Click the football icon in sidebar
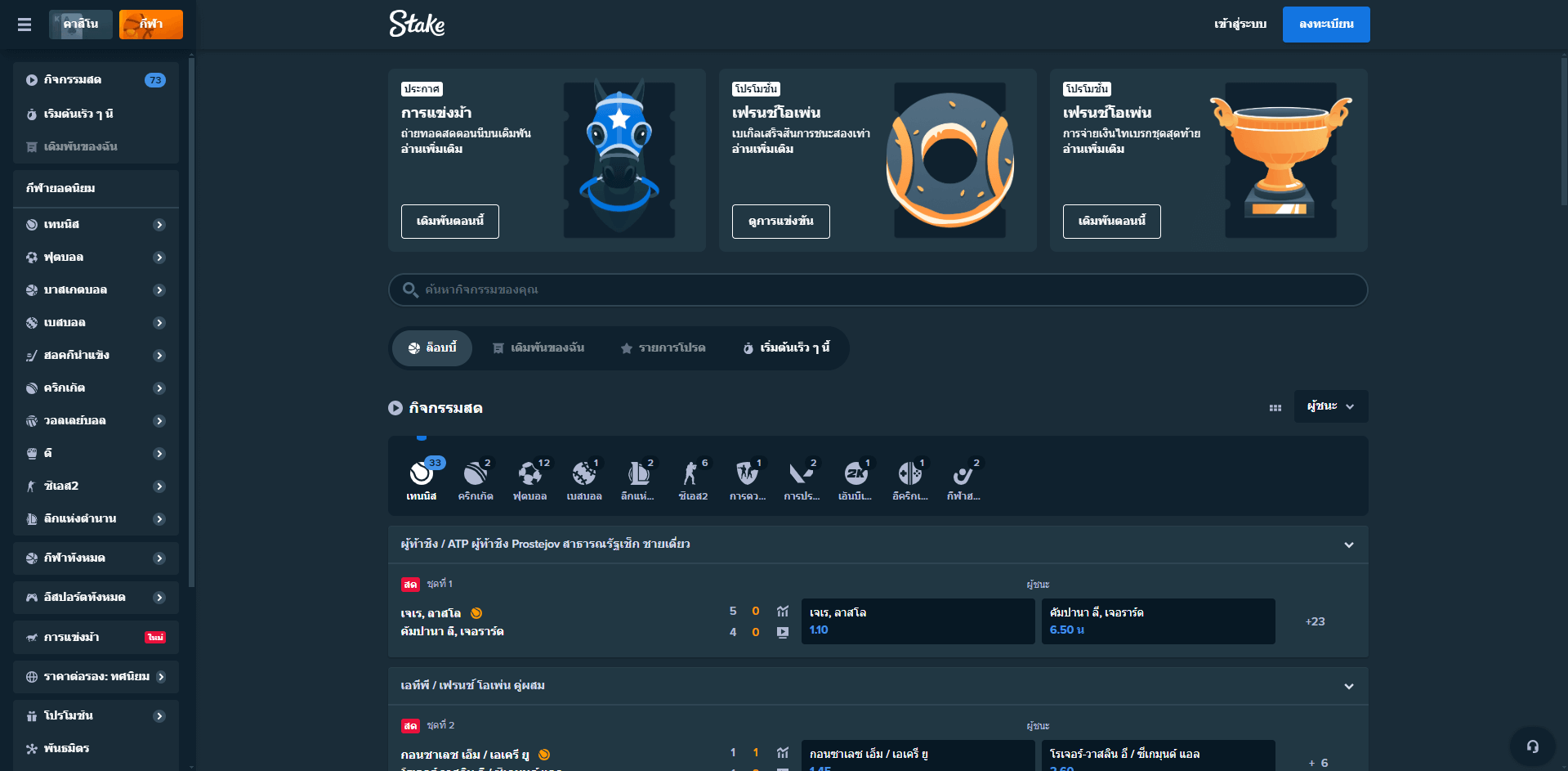1568x771 pixels. pyautogui.click(x=32, y=258)
